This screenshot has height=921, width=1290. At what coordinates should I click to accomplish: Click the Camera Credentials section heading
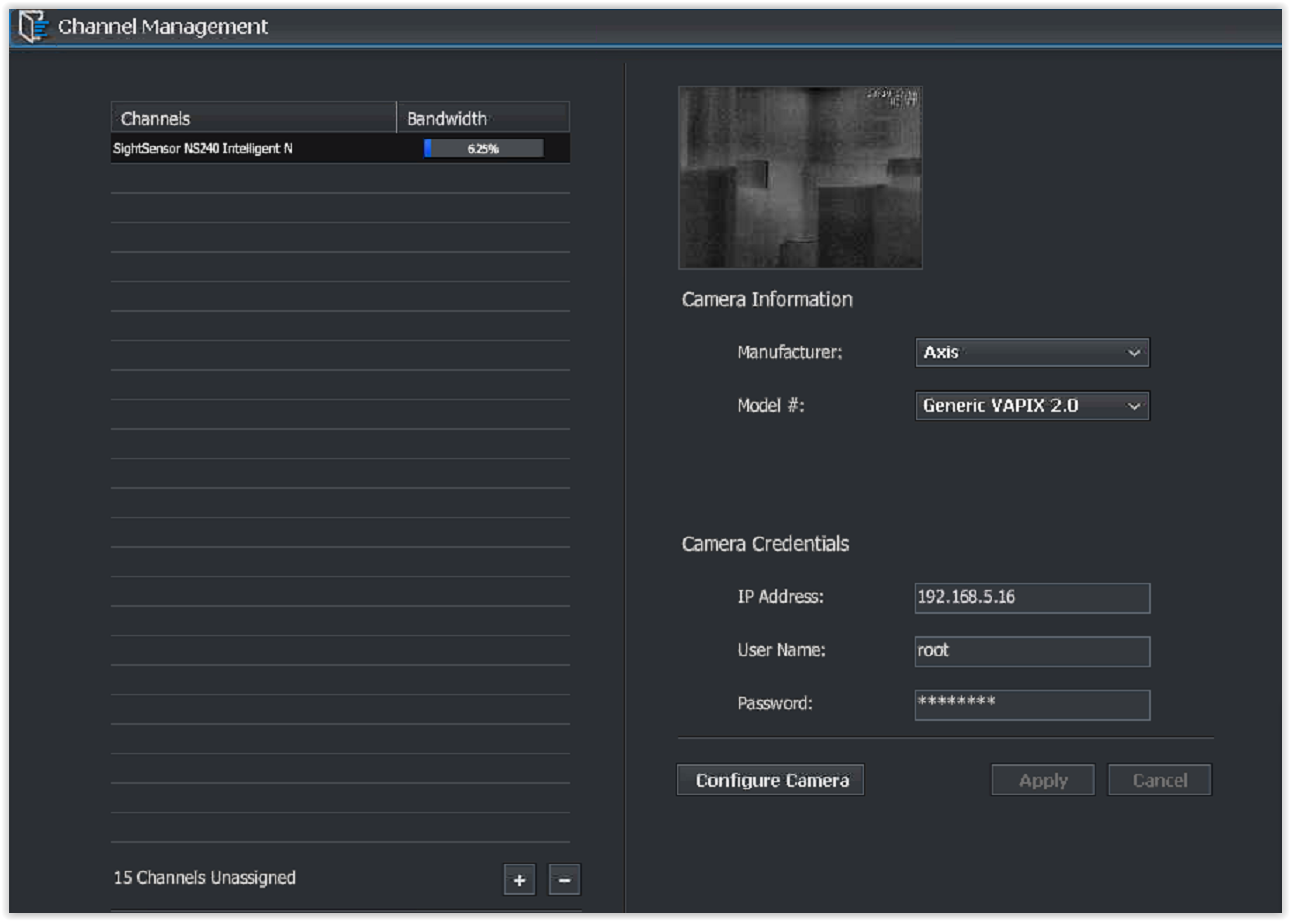click(x=766, y=544)
